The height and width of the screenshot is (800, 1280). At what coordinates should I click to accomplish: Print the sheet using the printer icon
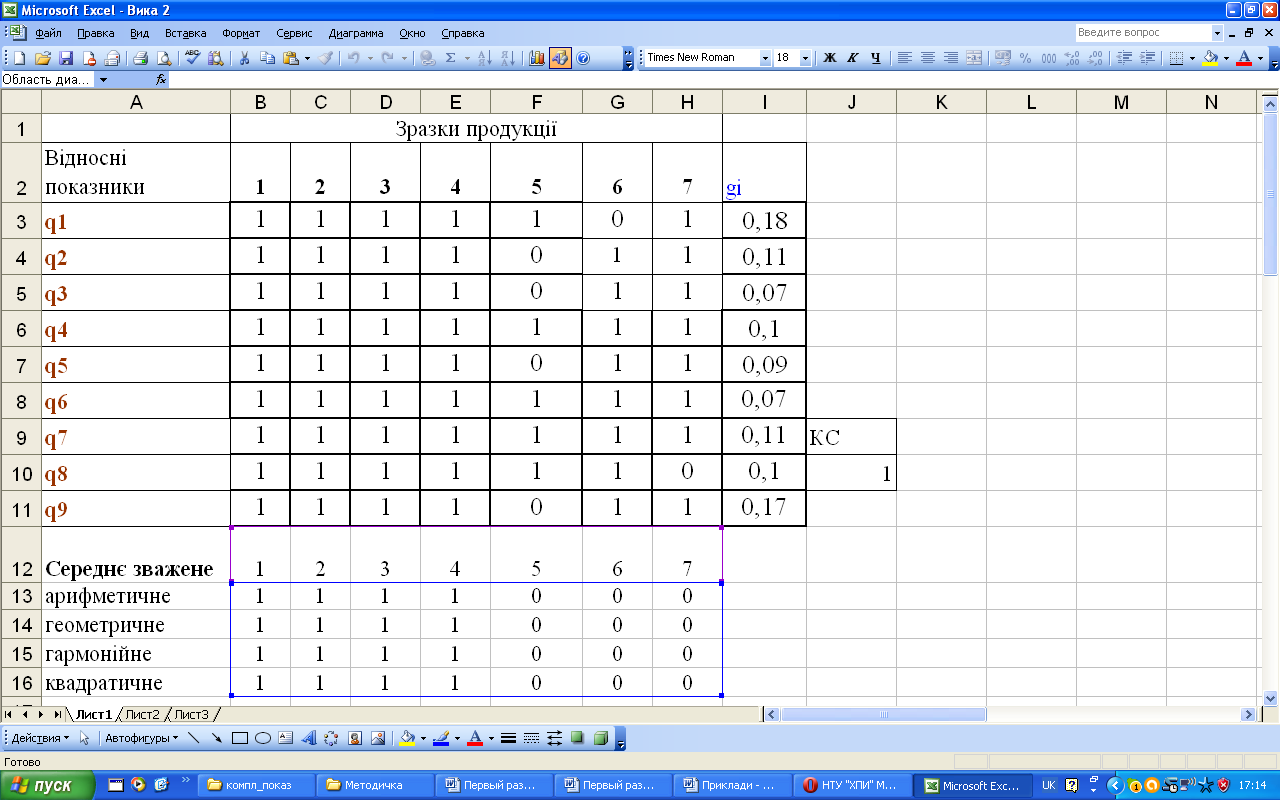pyautogui.click(x=141, y=58)
